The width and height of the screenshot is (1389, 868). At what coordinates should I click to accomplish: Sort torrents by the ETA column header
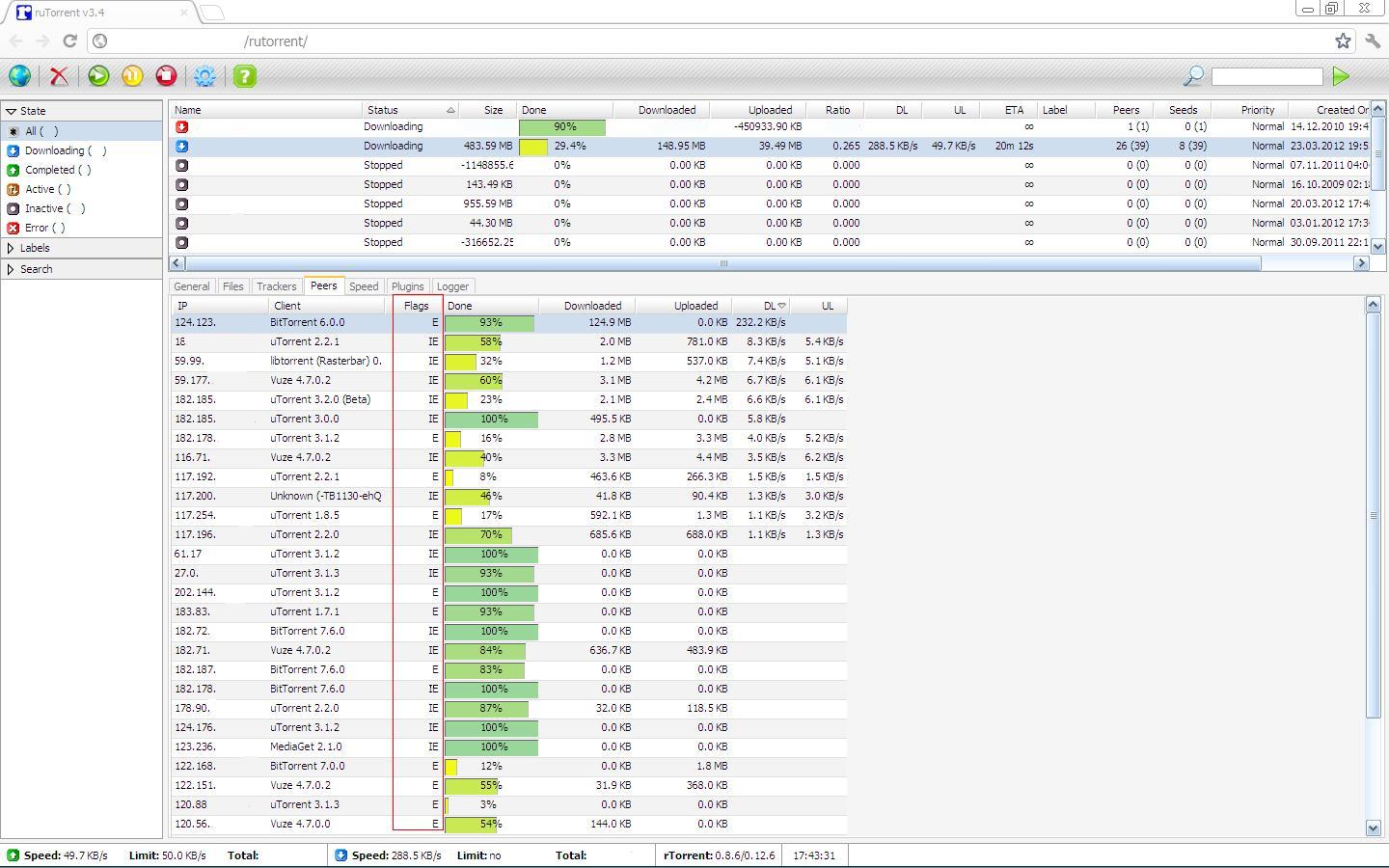click(x=1008, y=110)
